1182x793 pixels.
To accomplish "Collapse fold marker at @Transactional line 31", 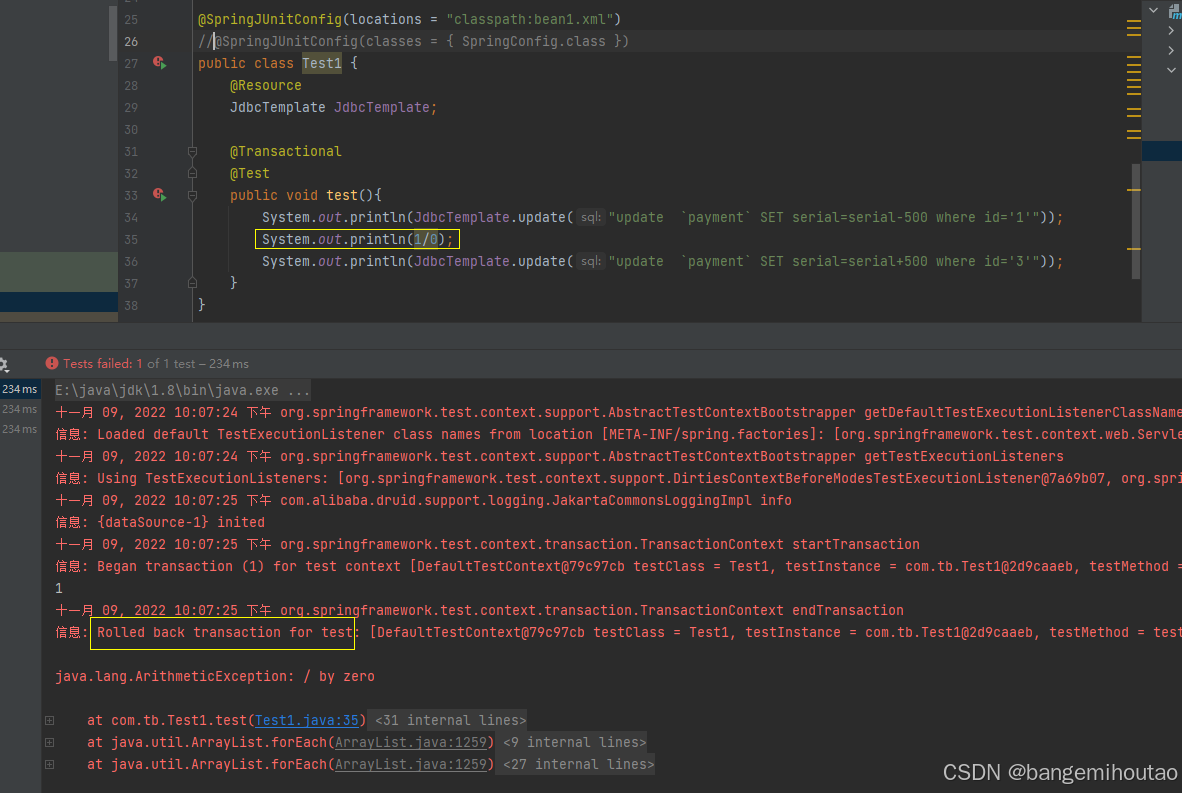I will pos(192,152).
